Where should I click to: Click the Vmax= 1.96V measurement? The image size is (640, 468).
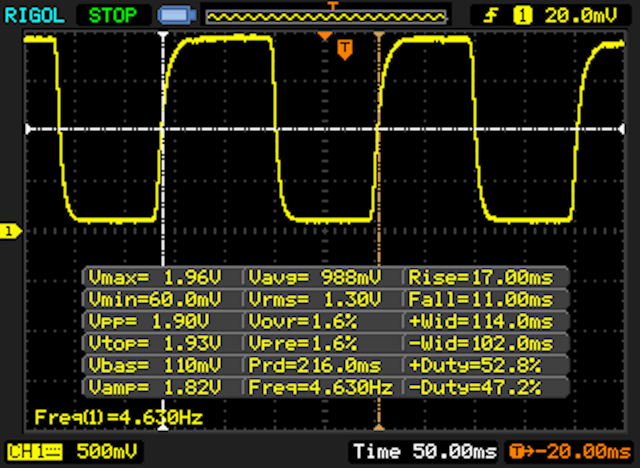(155, 277)
